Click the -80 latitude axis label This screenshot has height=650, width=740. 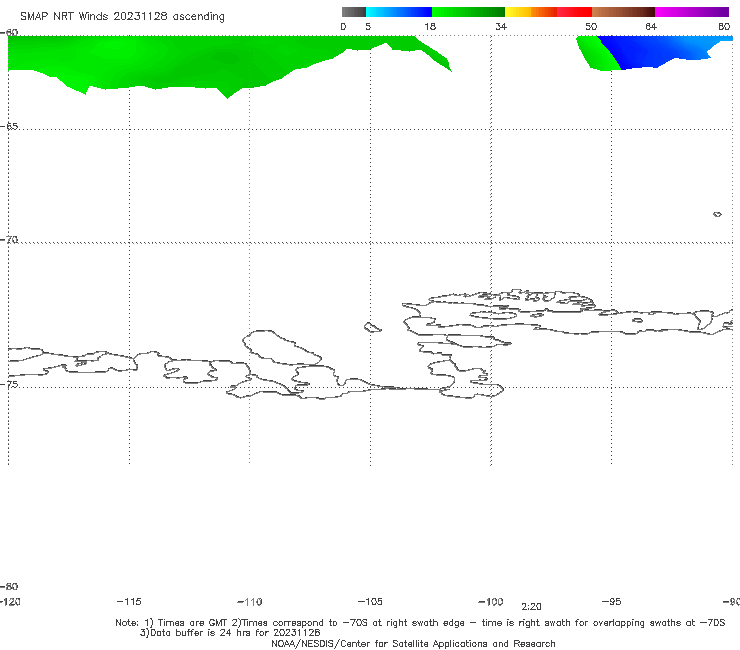pos(9,586)
